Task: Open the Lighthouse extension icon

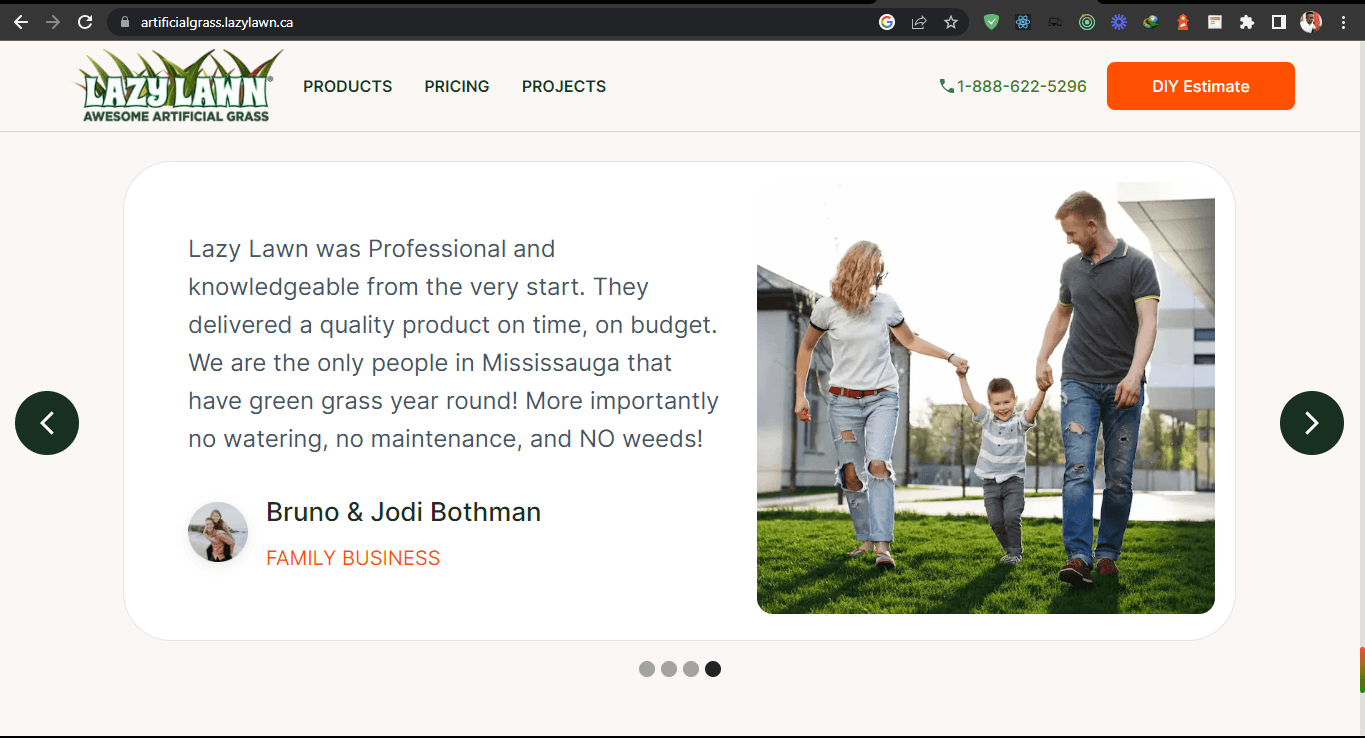Action: point(1183,22)
